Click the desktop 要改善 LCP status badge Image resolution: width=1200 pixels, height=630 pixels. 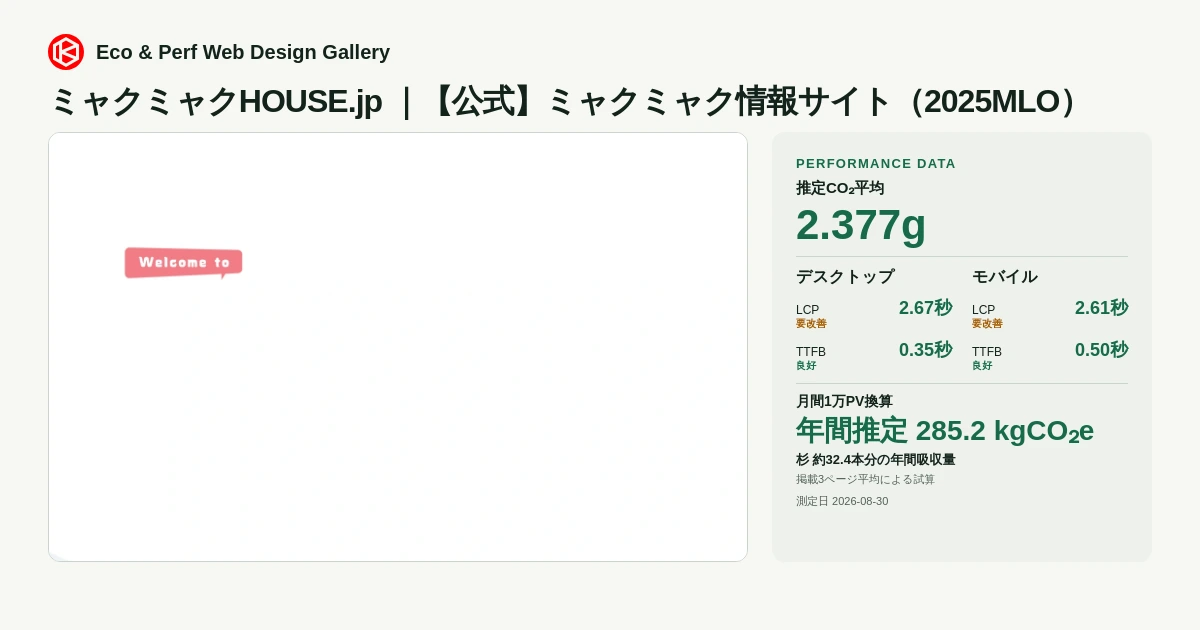[x=811, y=324]
